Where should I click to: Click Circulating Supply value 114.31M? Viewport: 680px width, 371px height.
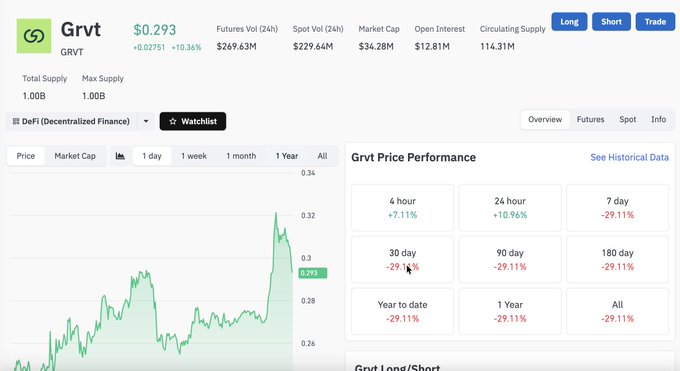click(x=497, y=46)
